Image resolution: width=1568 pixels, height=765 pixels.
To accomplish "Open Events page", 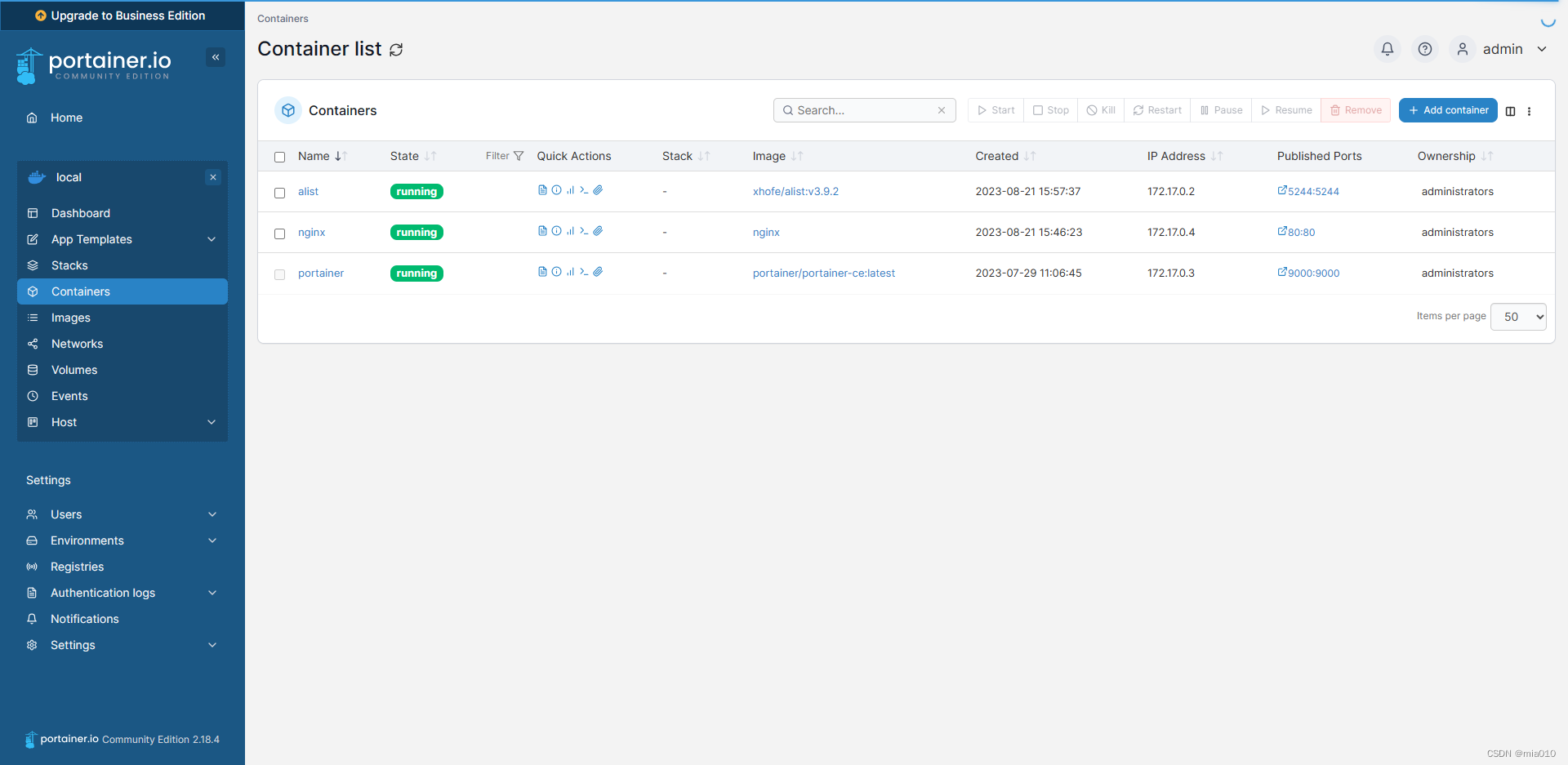I will [x=122, y=396].
